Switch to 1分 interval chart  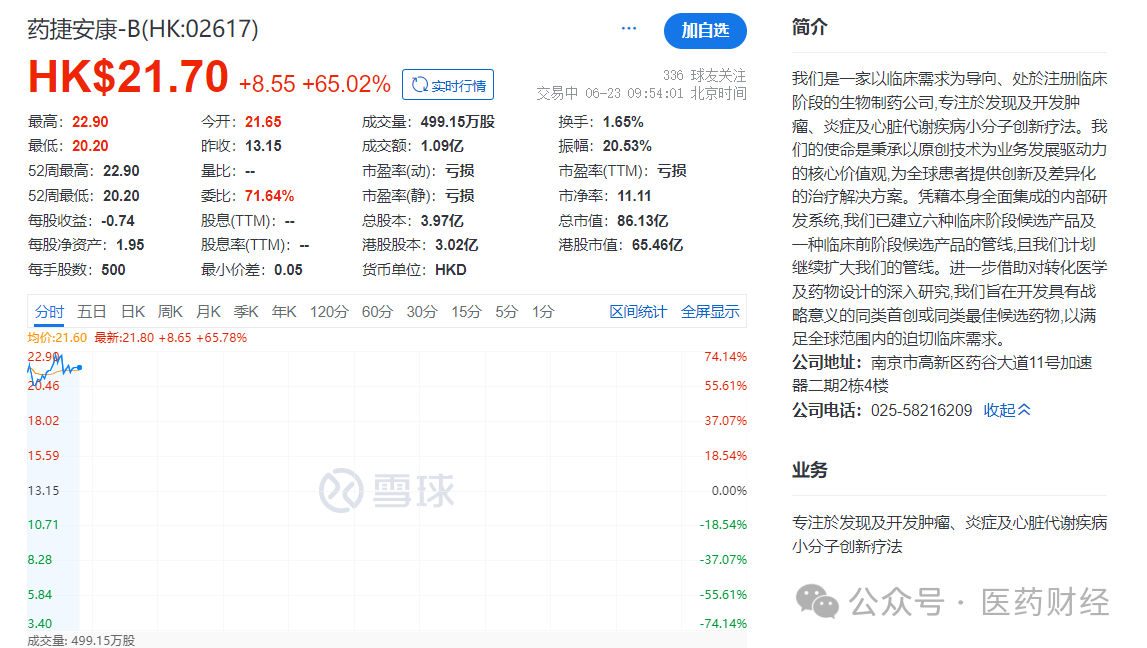pos(543,312)
